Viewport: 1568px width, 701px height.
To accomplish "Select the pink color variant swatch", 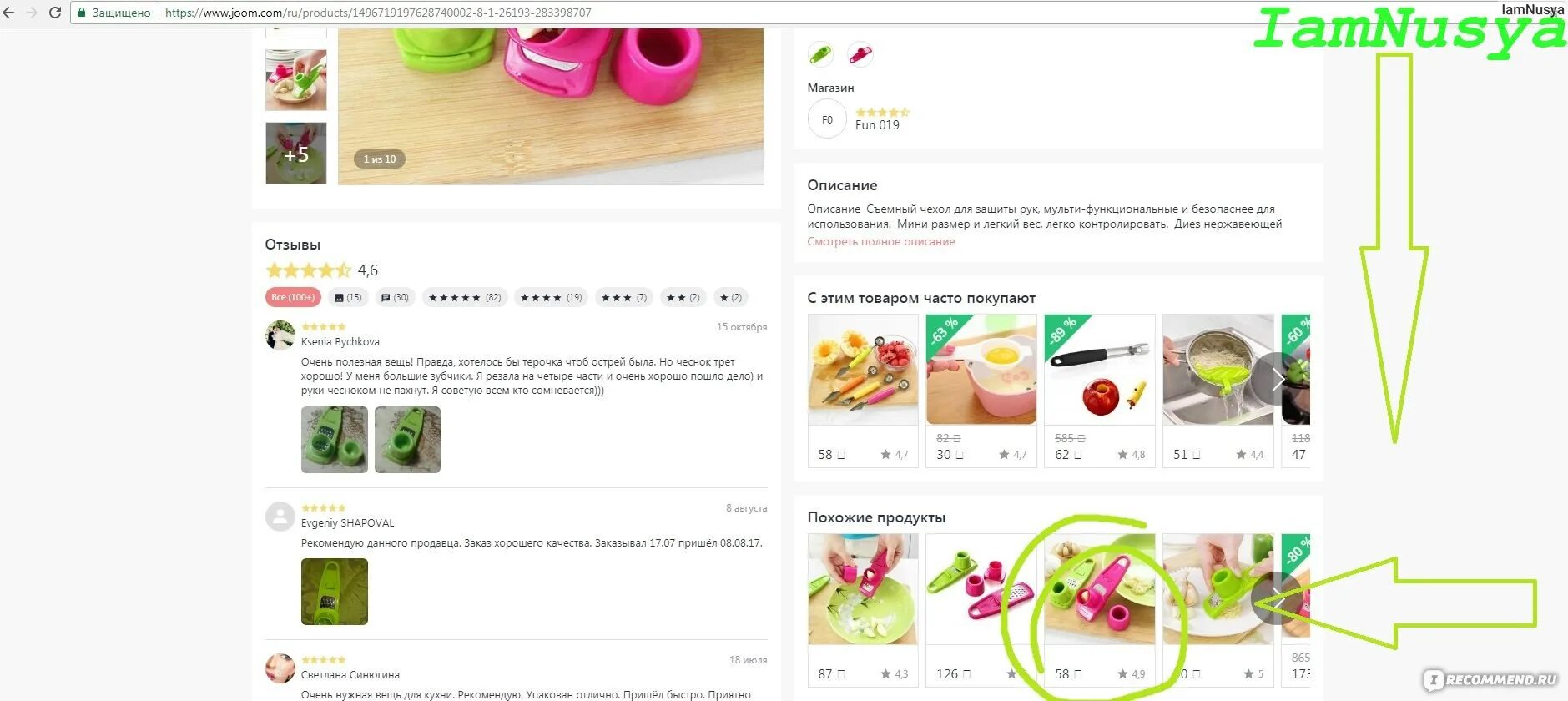I will pos(860,54).
